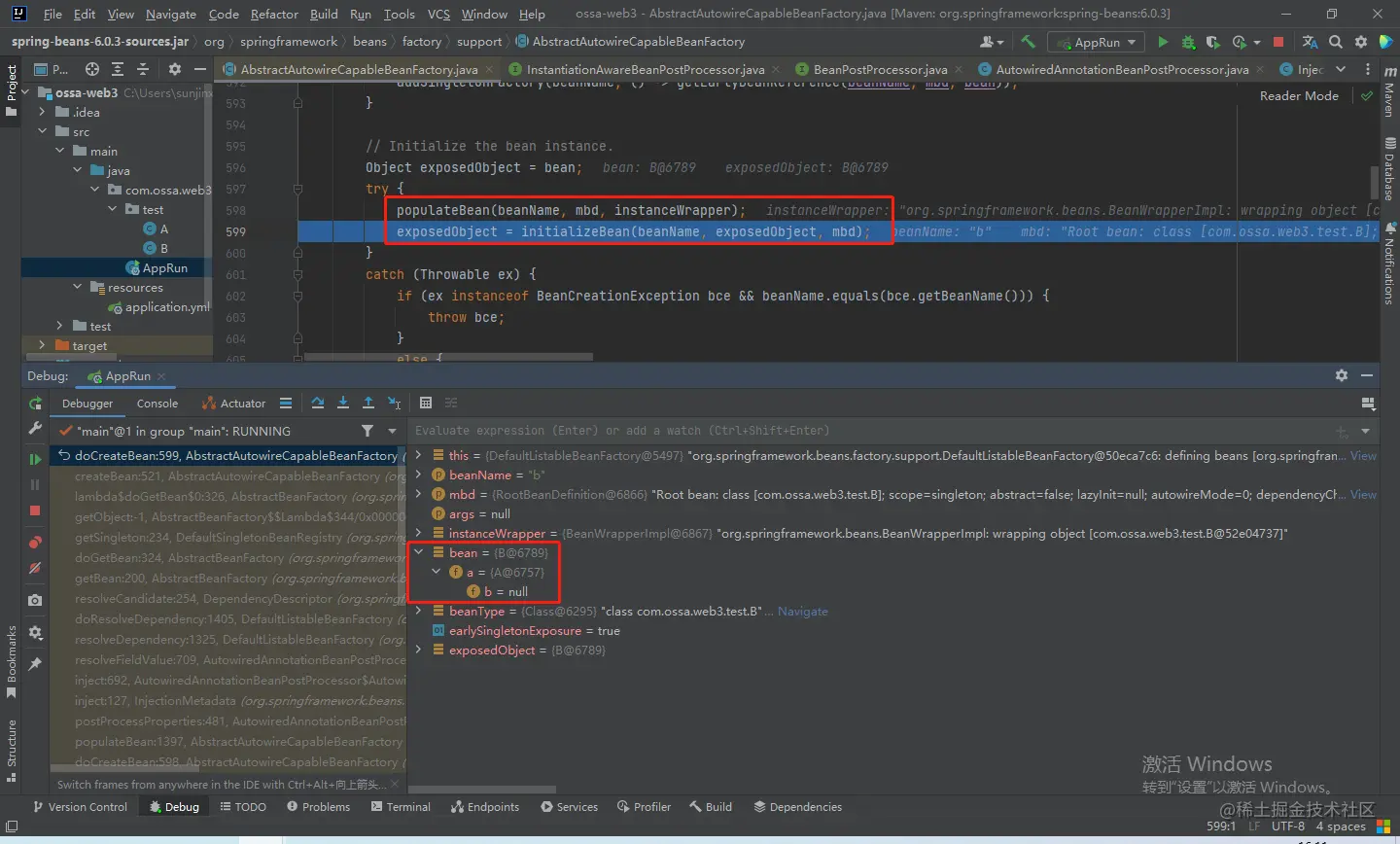Screen dimensions: 1400x844
Task: Expand the exposedObject variable
Action: pos(419,650)
